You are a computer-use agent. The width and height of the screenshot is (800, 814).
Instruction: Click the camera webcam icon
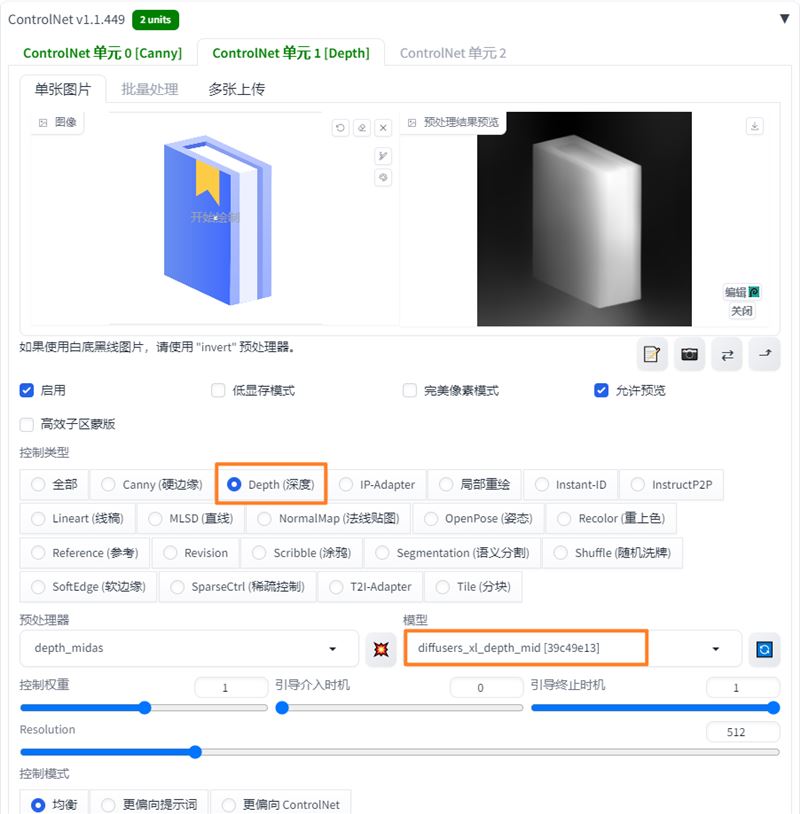pos(689,355)
